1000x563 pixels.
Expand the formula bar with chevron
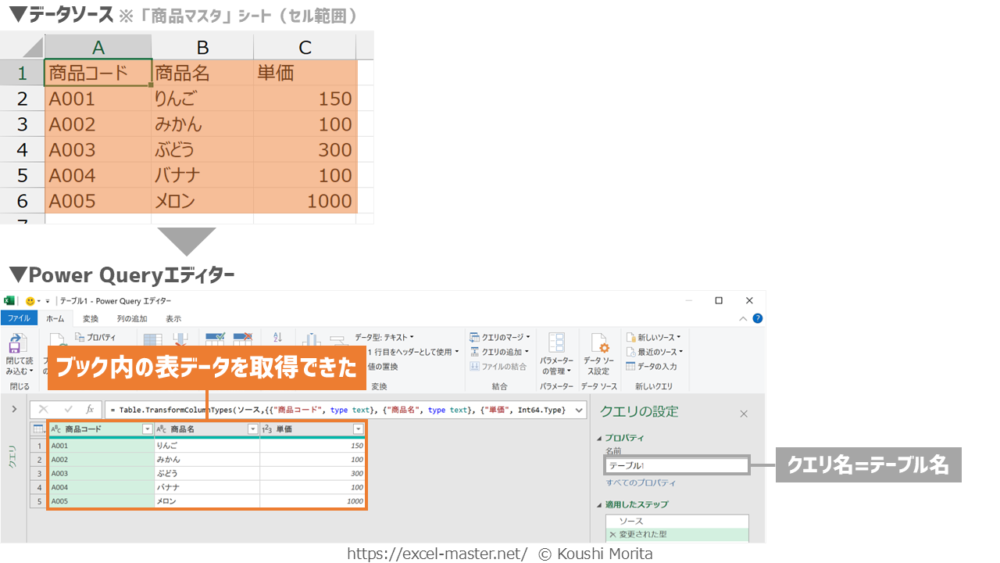pos(578,410)
